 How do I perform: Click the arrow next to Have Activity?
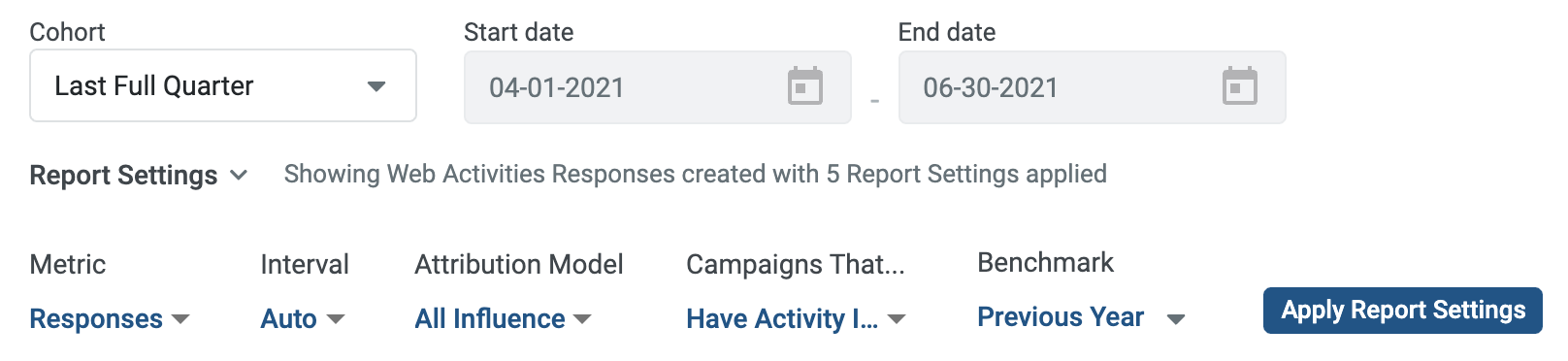[897, 318]
